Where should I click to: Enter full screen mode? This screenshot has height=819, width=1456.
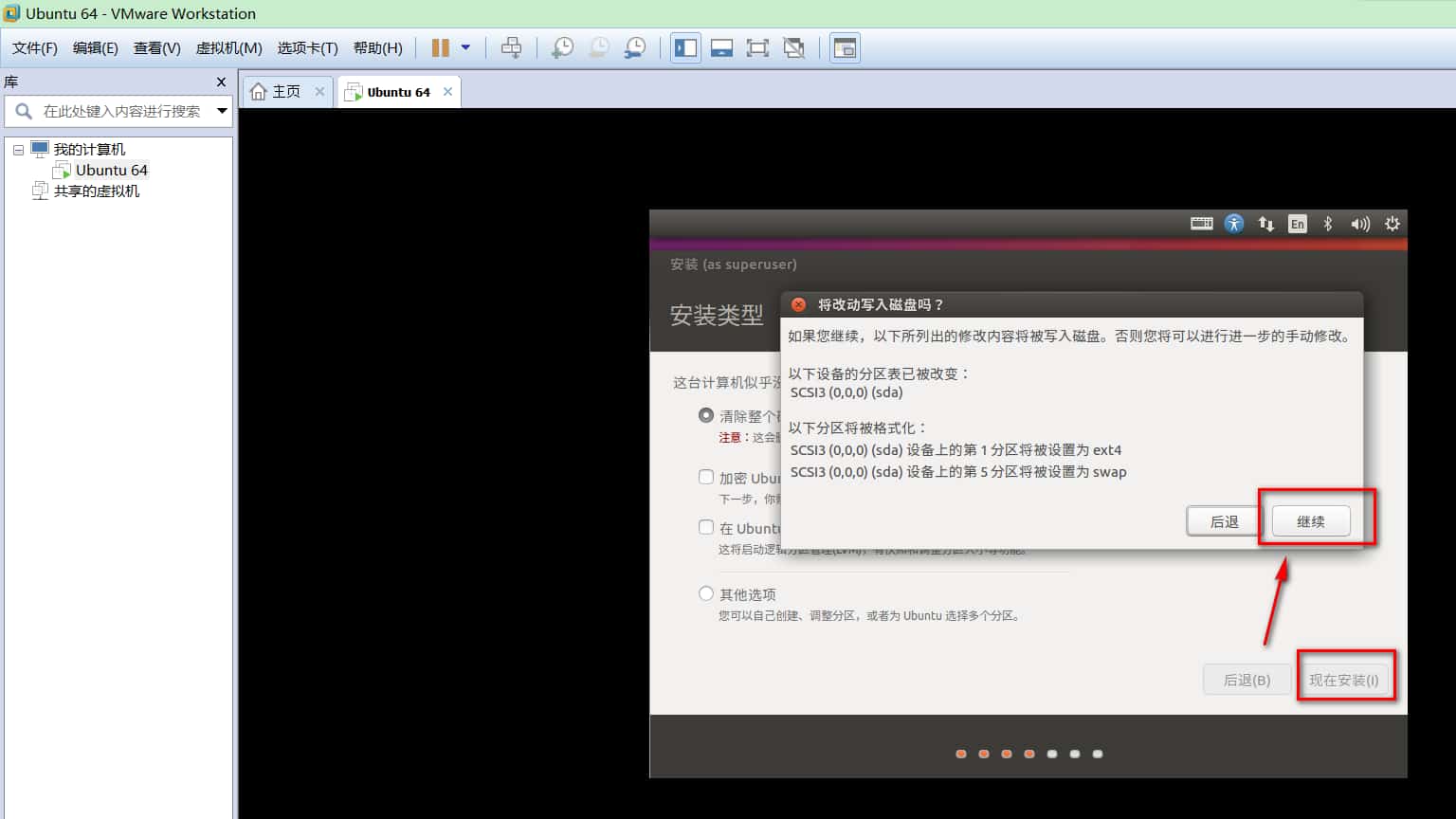(x=757, y=47)
